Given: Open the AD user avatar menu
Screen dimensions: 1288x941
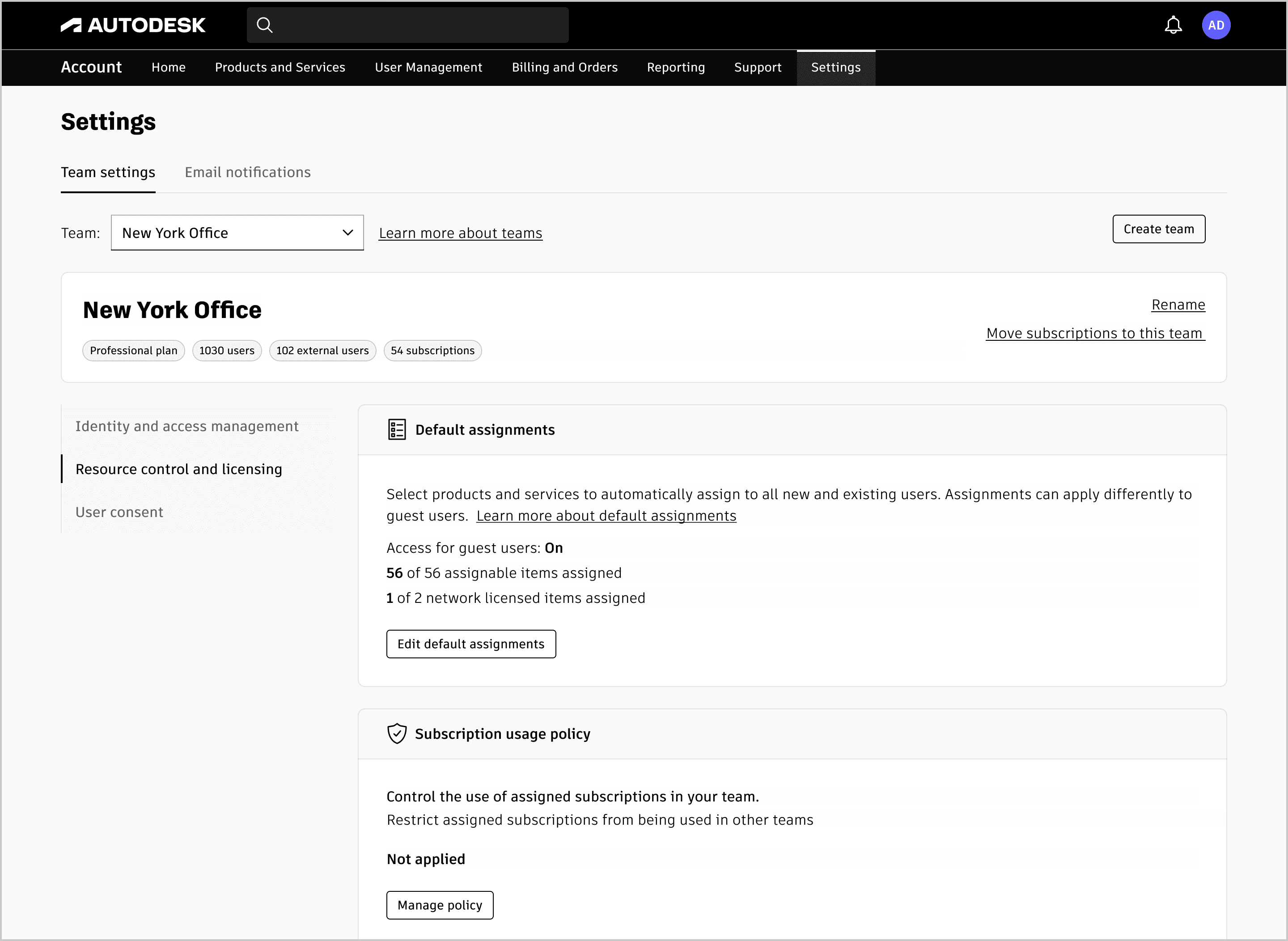Looking at the screenshot, I should [x=1216, y=25].
